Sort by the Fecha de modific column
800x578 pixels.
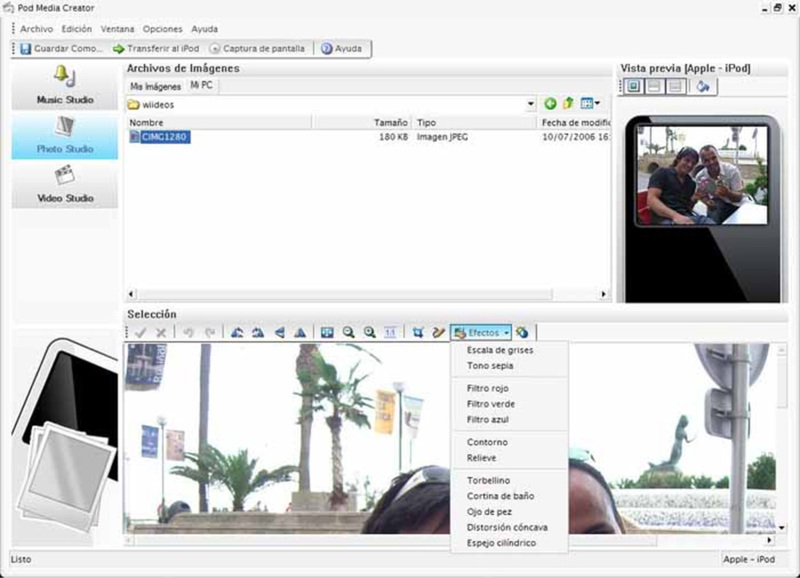[x=574, y=122]
